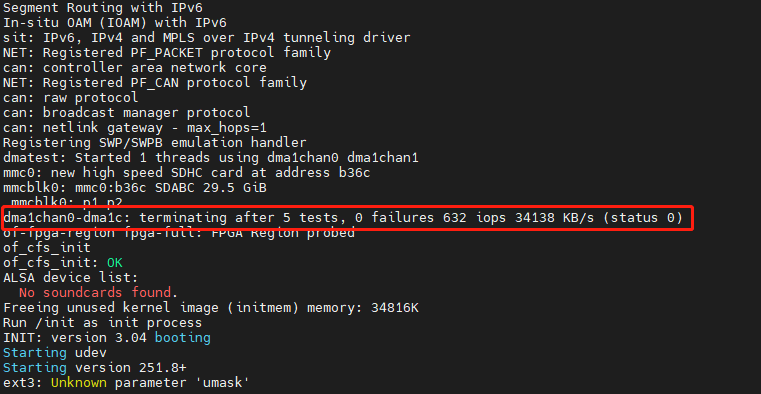Image resolution: width=761 pixels, height=394 pixels.
Task: Click the 'broadcast manager protocol' line
Action: point(127,113)
